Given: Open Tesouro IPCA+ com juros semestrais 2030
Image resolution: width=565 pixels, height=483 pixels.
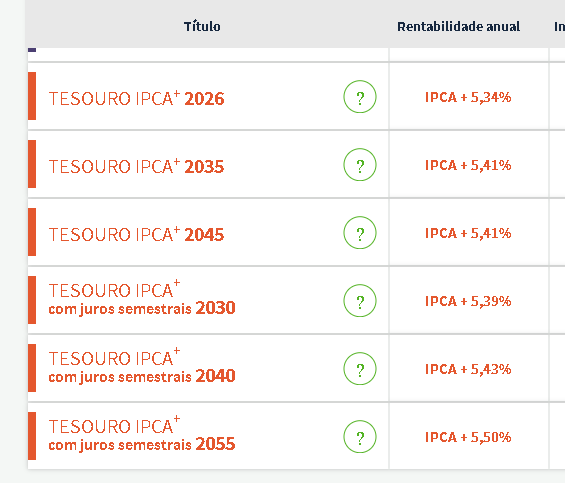Looking at the screenshot, I should click(x=142, y=298).
